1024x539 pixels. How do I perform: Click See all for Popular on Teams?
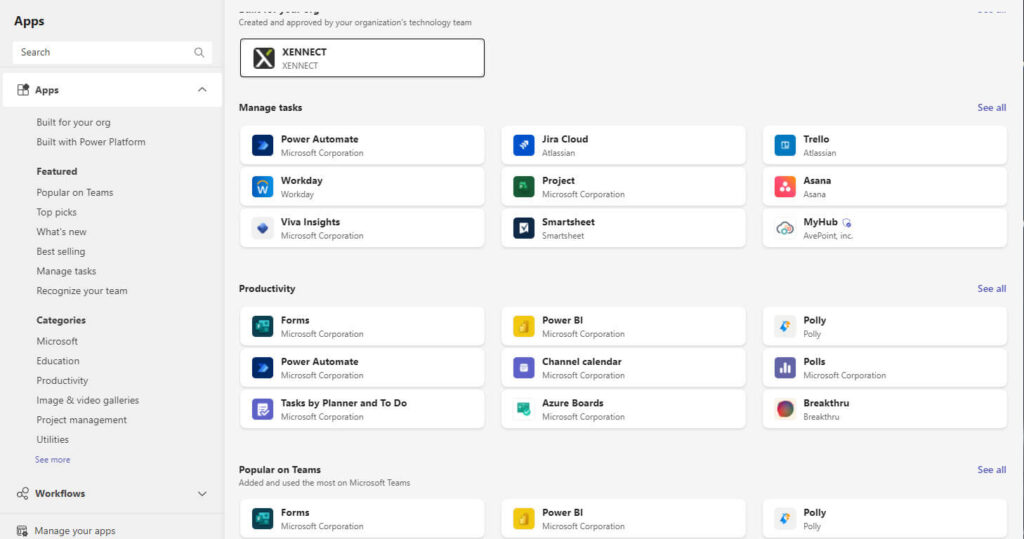[x=991, y=470]
